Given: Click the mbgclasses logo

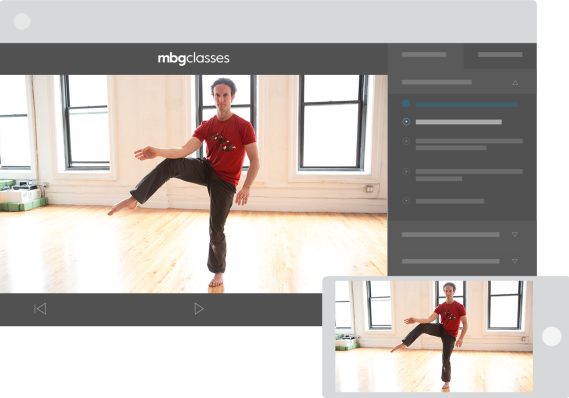Looking at the screenshot, I should click(193, 58).
